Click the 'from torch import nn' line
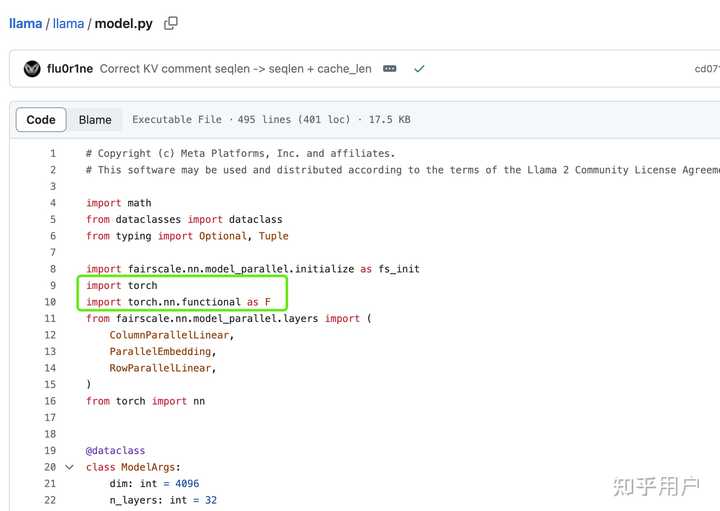720x511 pixels. click(136, 401)
